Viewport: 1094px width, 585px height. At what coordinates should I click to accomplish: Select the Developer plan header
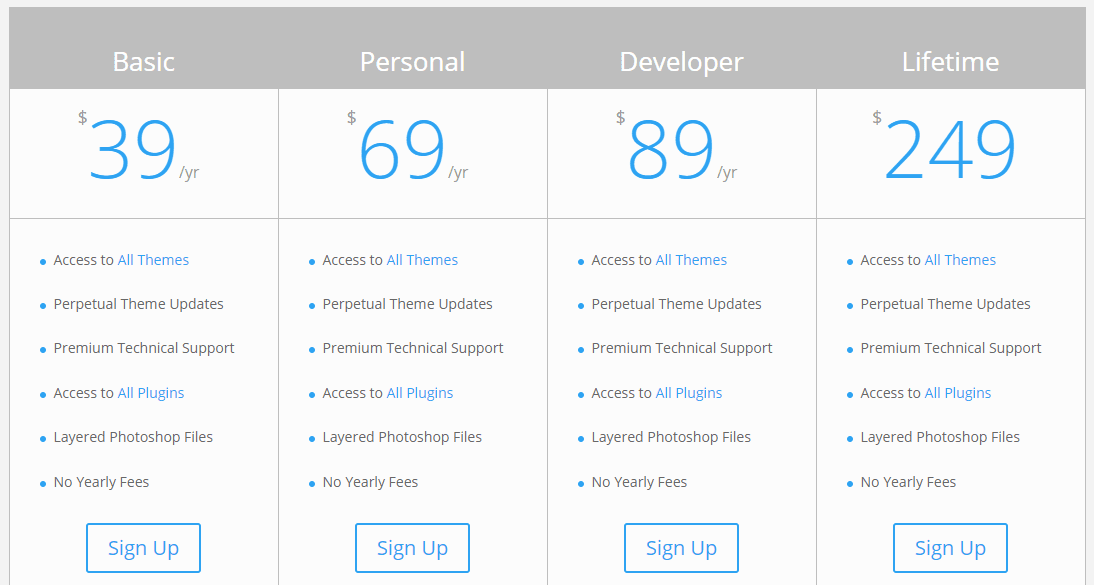pyautogui.click(x=681, y=61)
